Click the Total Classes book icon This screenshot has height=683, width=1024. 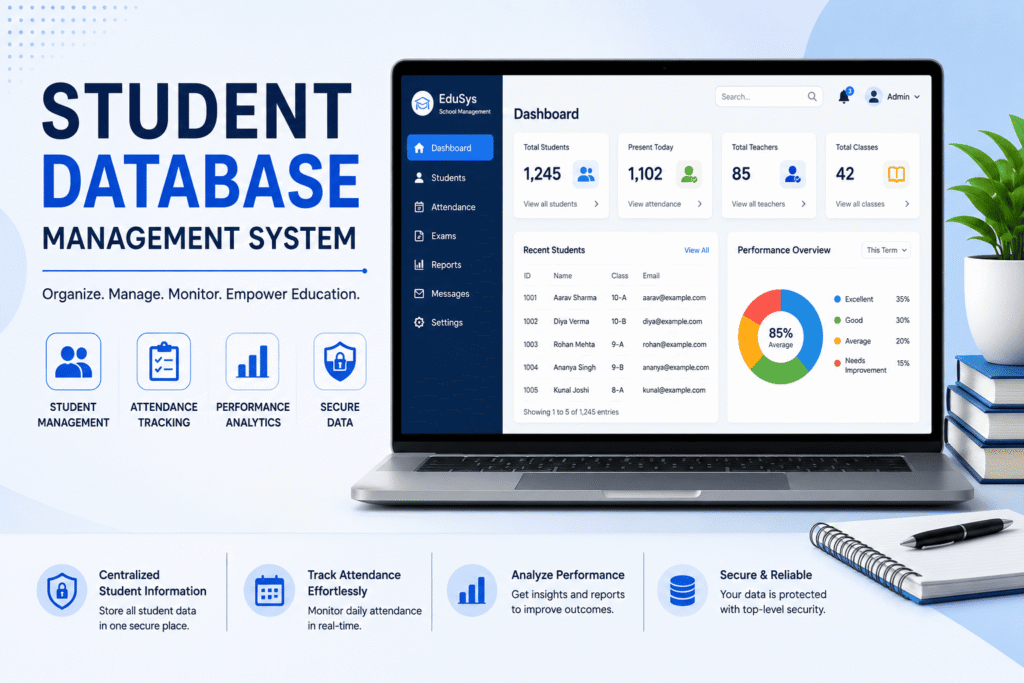[x=896, y=174]
